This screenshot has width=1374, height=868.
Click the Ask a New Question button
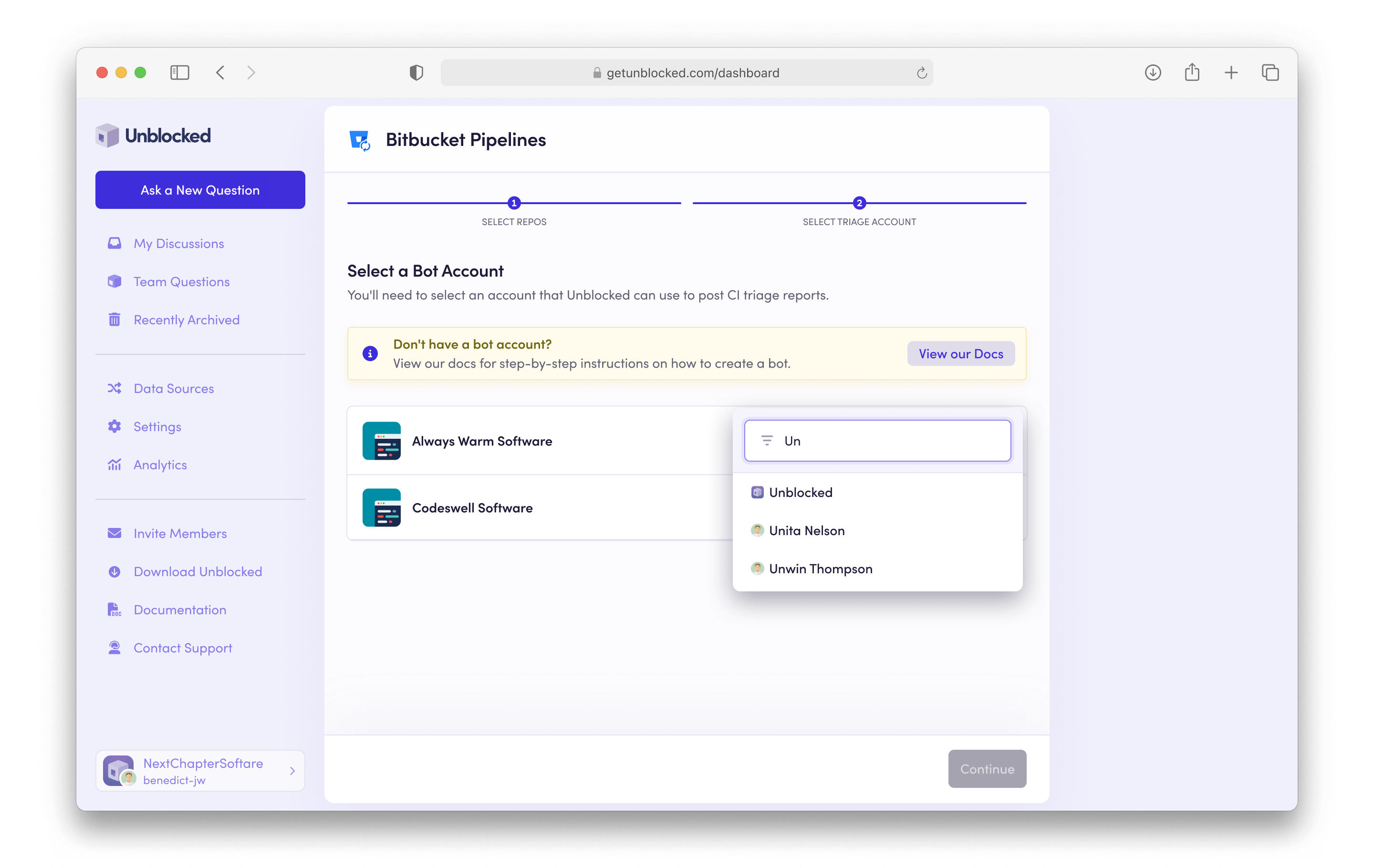click(x=200, y=190)
